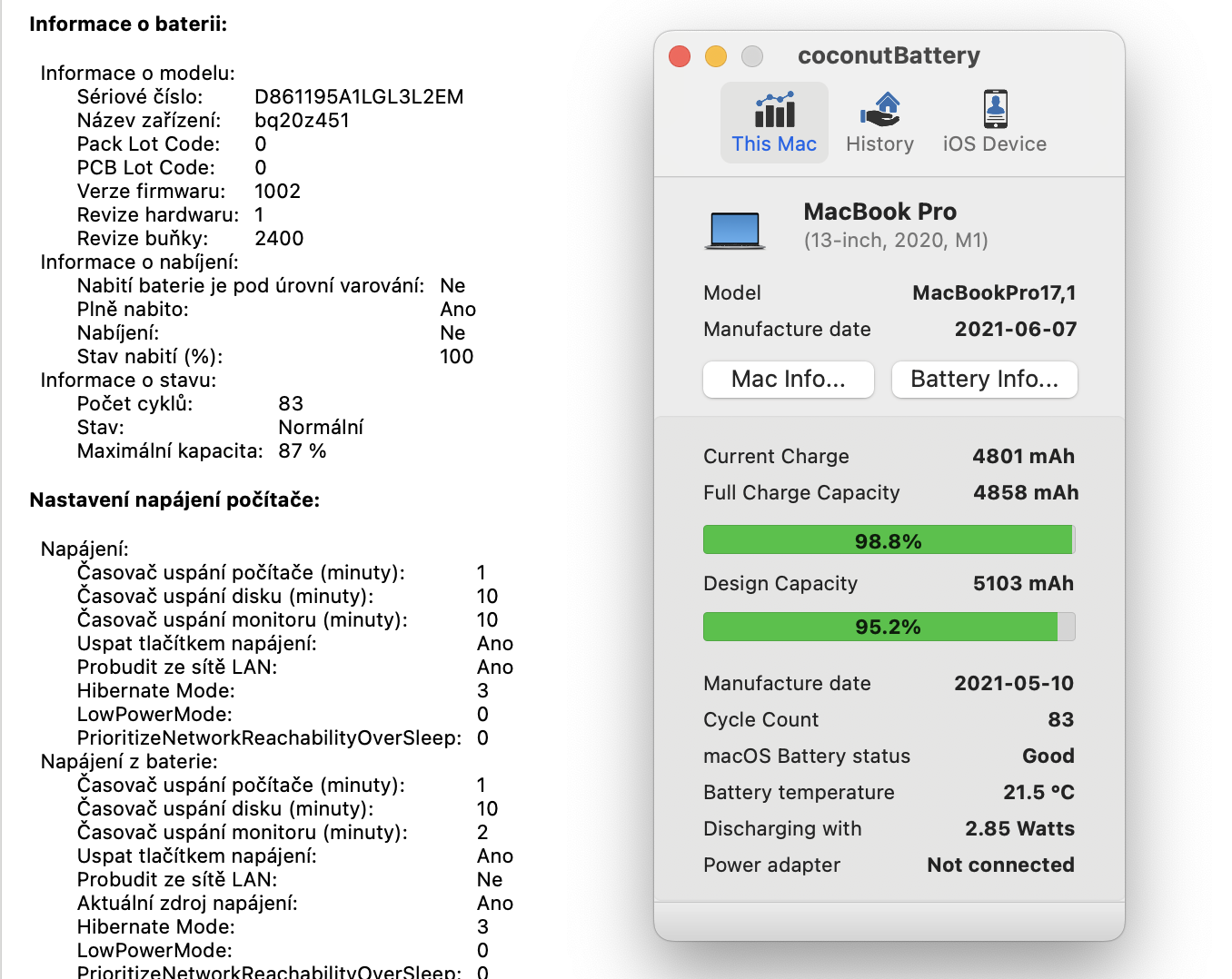Click the Battery temperature reading
Screen dimensions: 1232x979
click(1038, 792)
